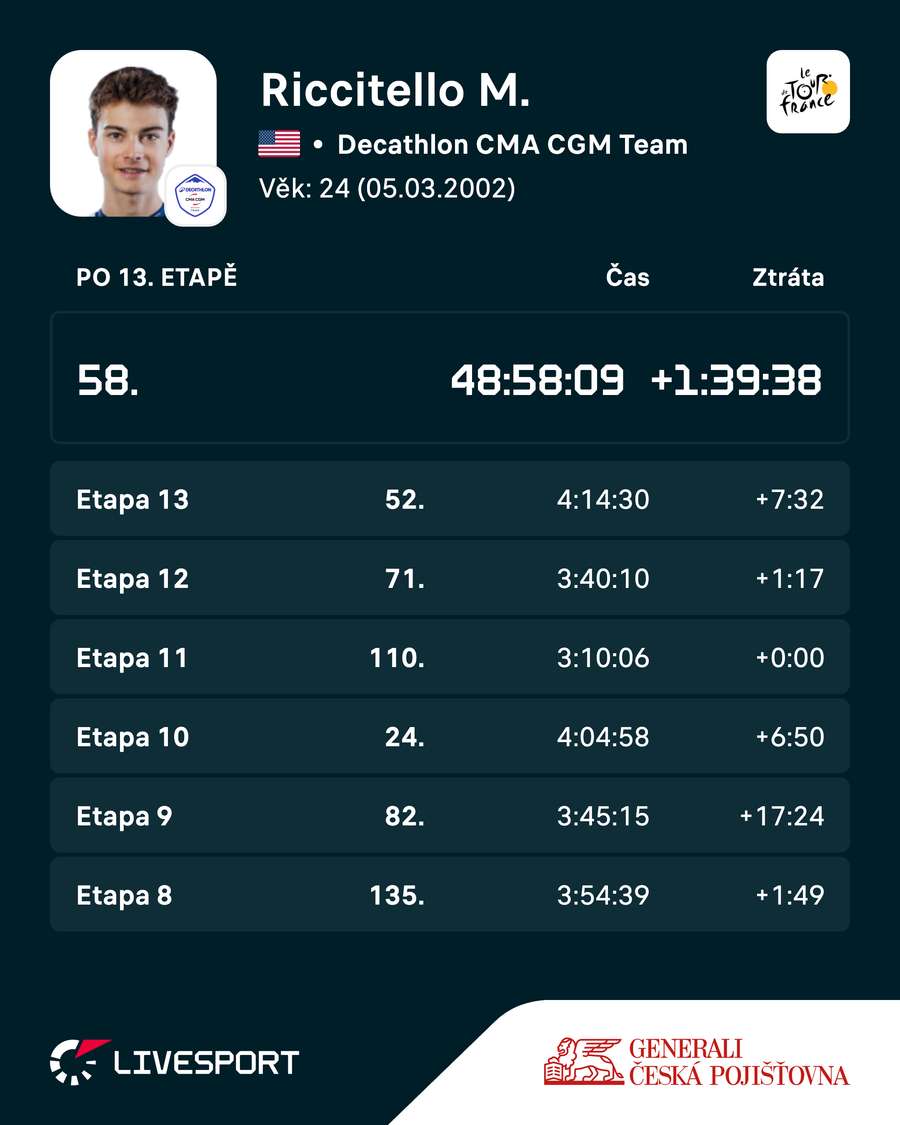Select the Etapa 10 row

(x=450, y=737)
